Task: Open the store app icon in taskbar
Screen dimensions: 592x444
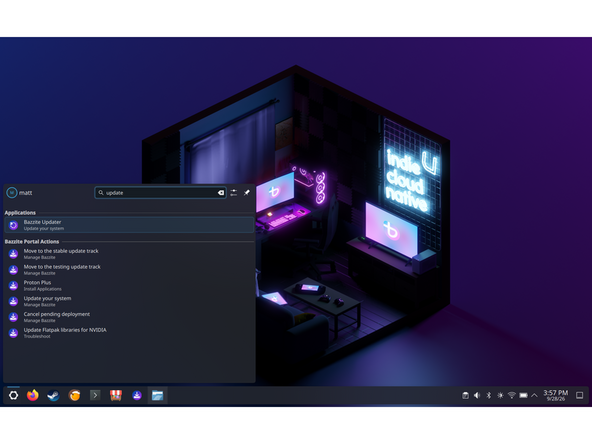Action: [x=116, y=395]
